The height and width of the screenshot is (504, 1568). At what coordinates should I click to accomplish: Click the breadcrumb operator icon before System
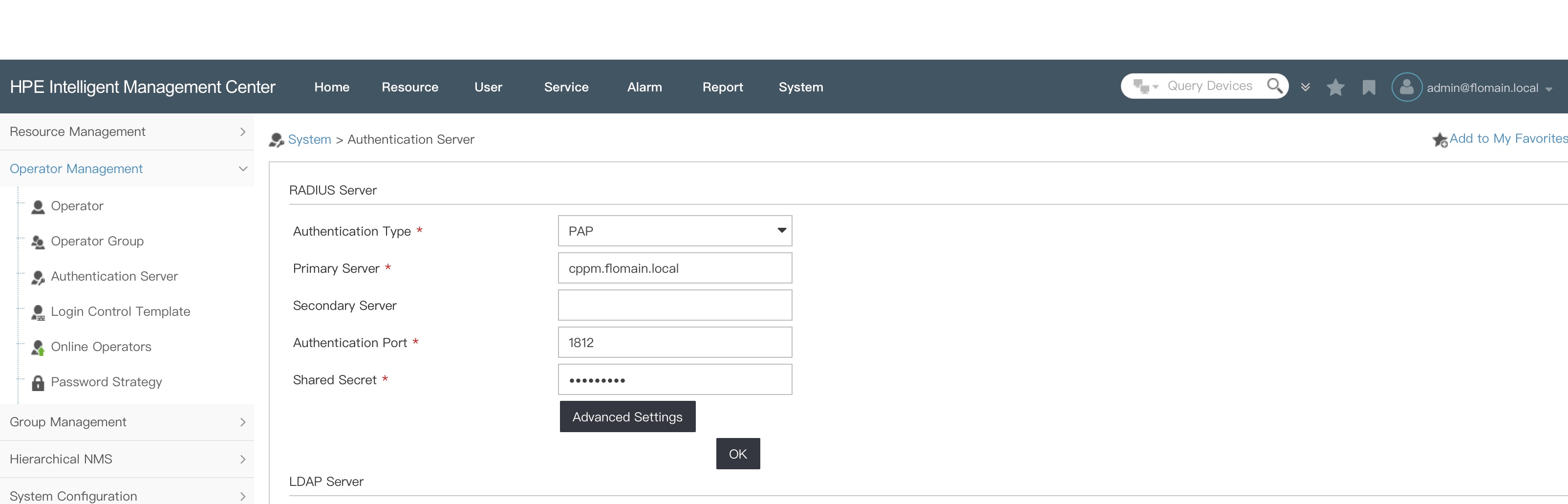pos(275,139)
